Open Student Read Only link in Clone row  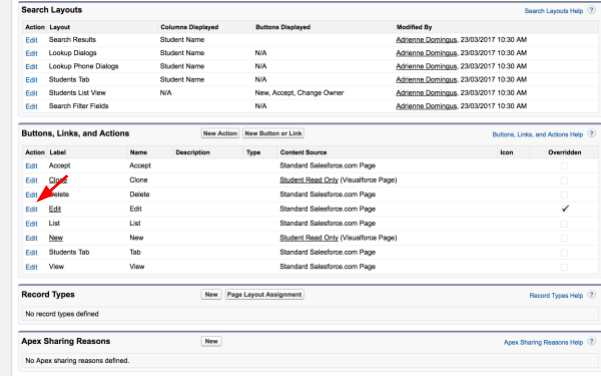(x=309, y=180)
